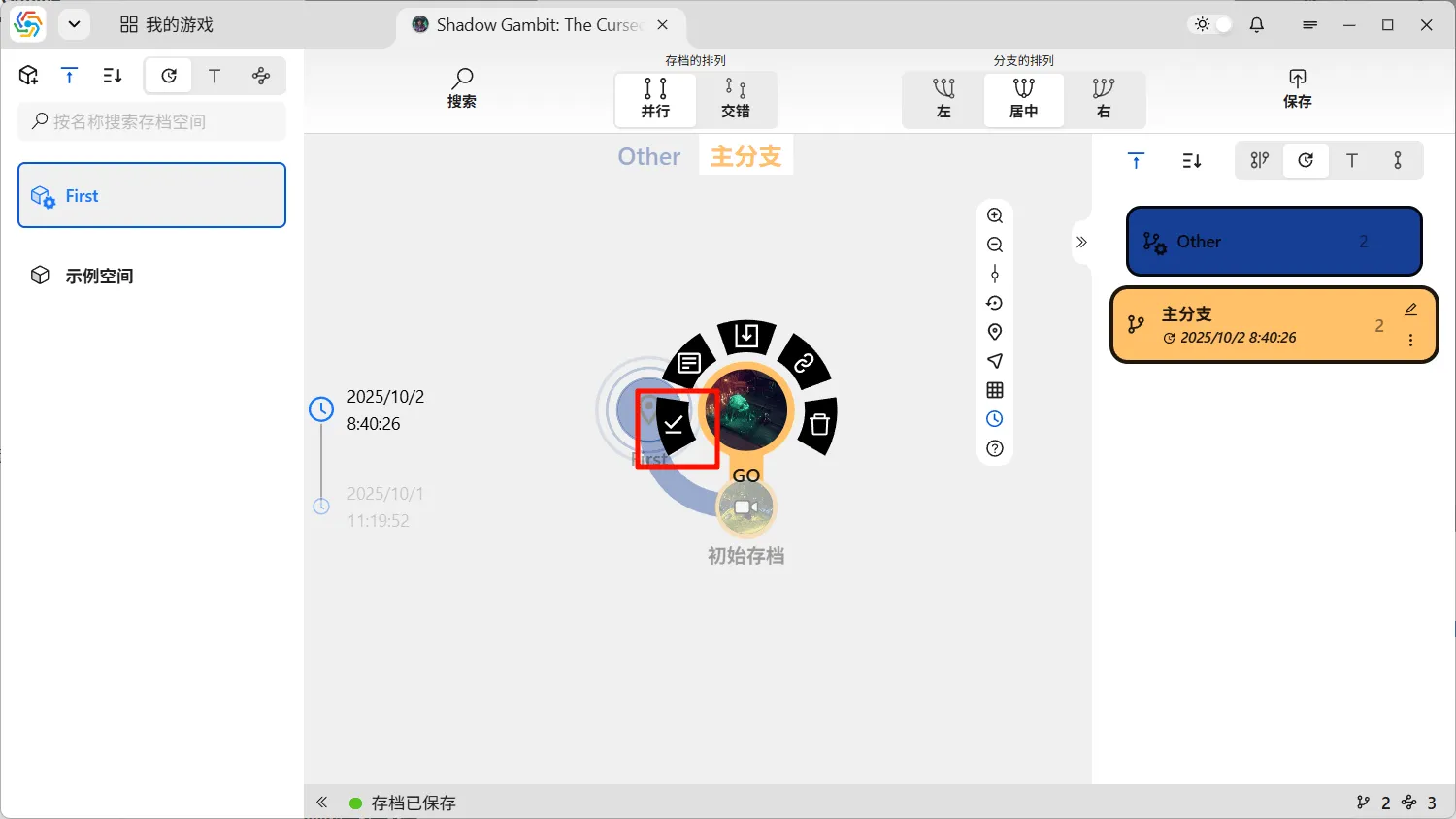This screenshot has height=819, width=1456.
Task: Collapse left sidebar with double chevron
Action: (322, 803)
